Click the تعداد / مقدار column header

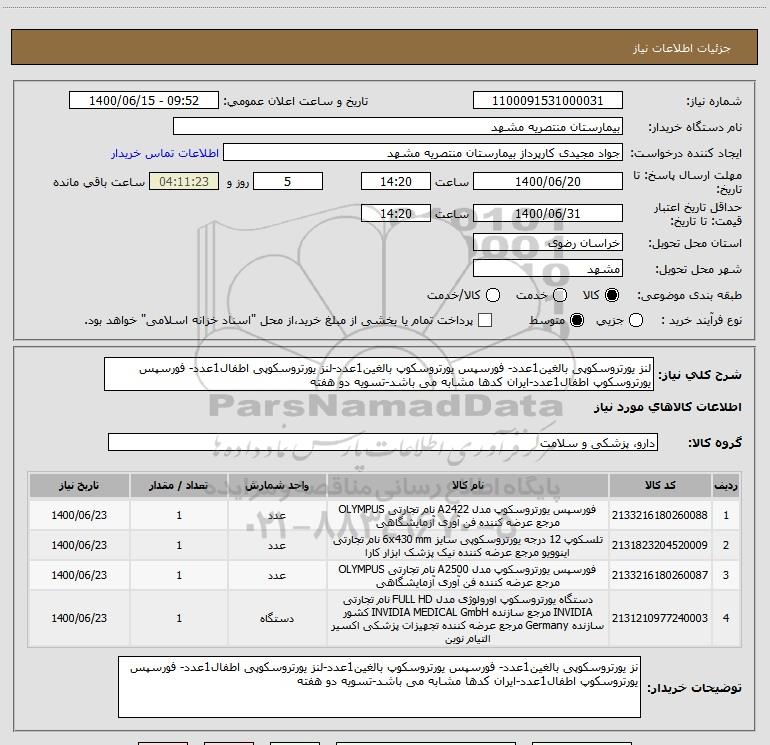[179, 486]
